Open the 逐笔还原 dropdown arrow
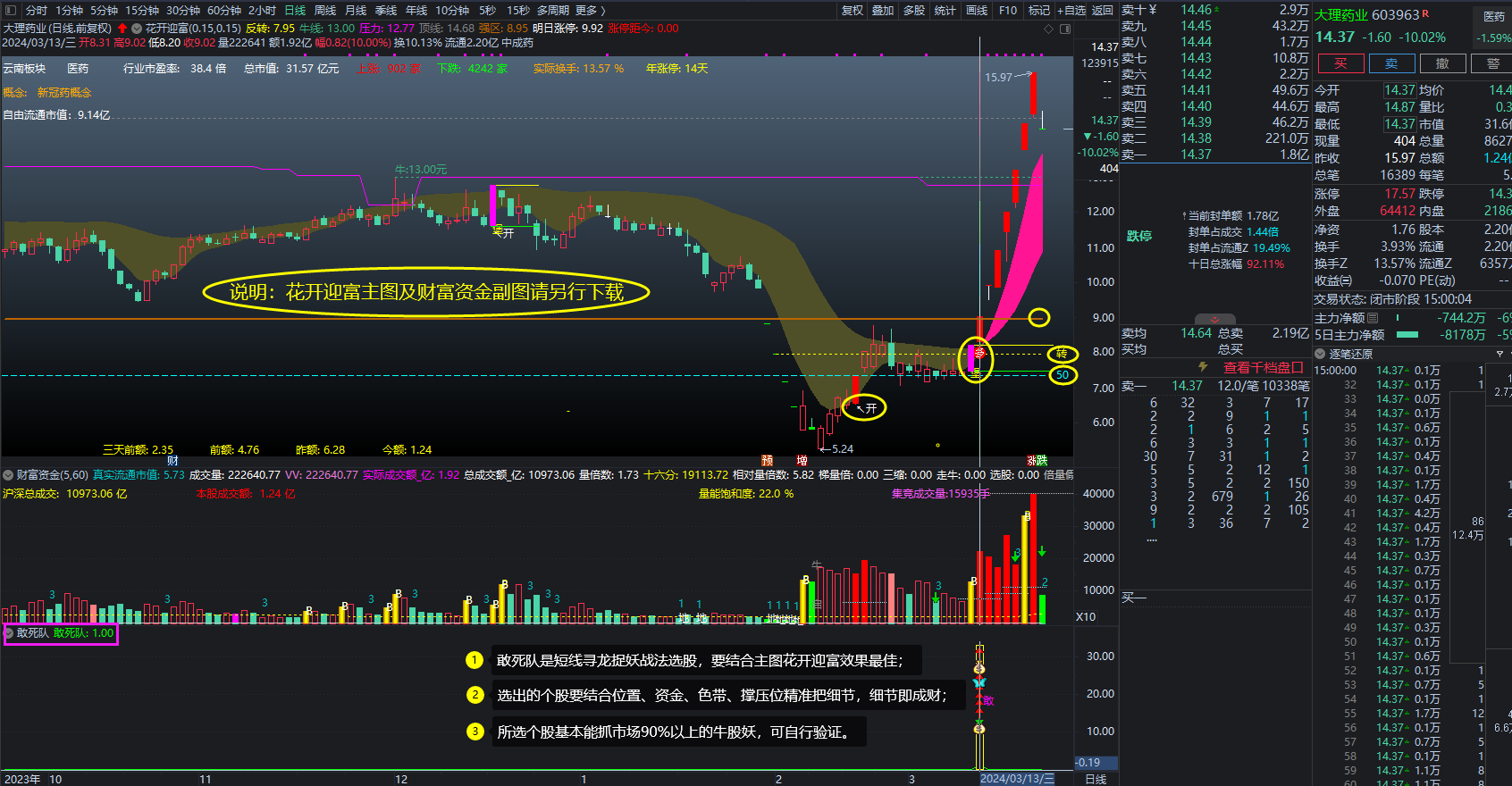Screen dimensions: 1512x786 1320,354
